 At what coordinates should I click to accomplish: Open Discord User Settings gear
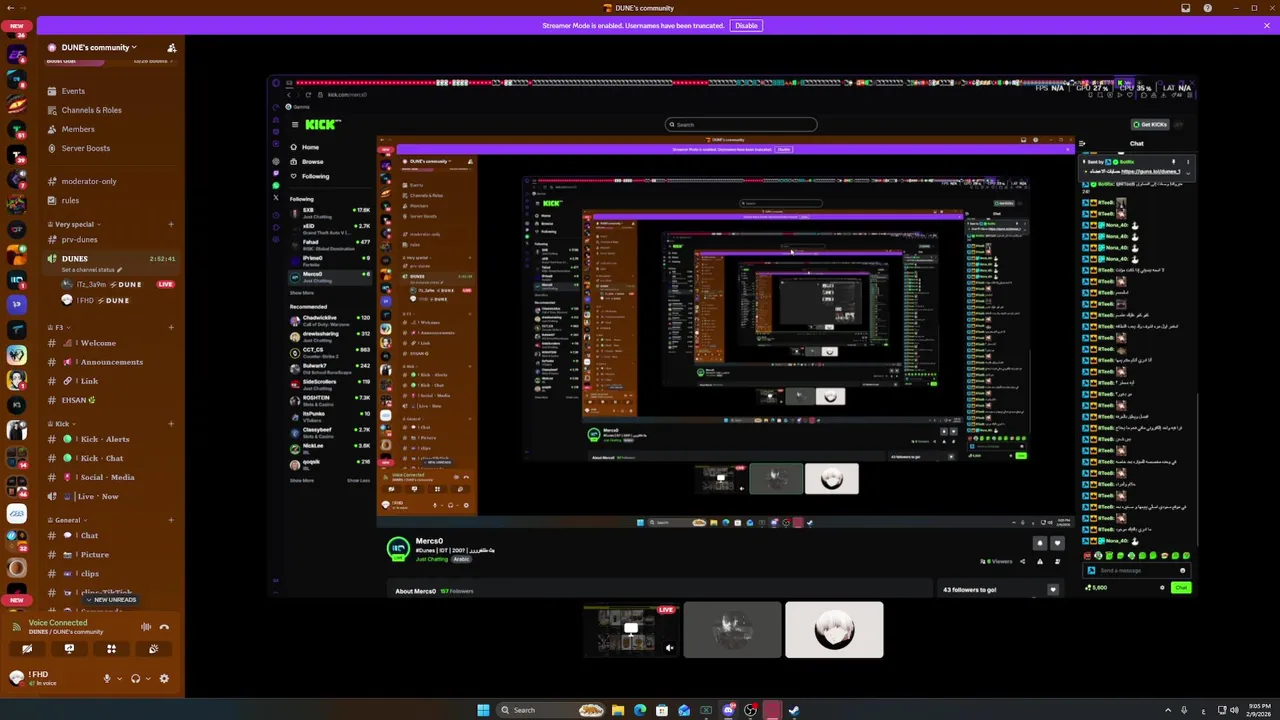164,679
